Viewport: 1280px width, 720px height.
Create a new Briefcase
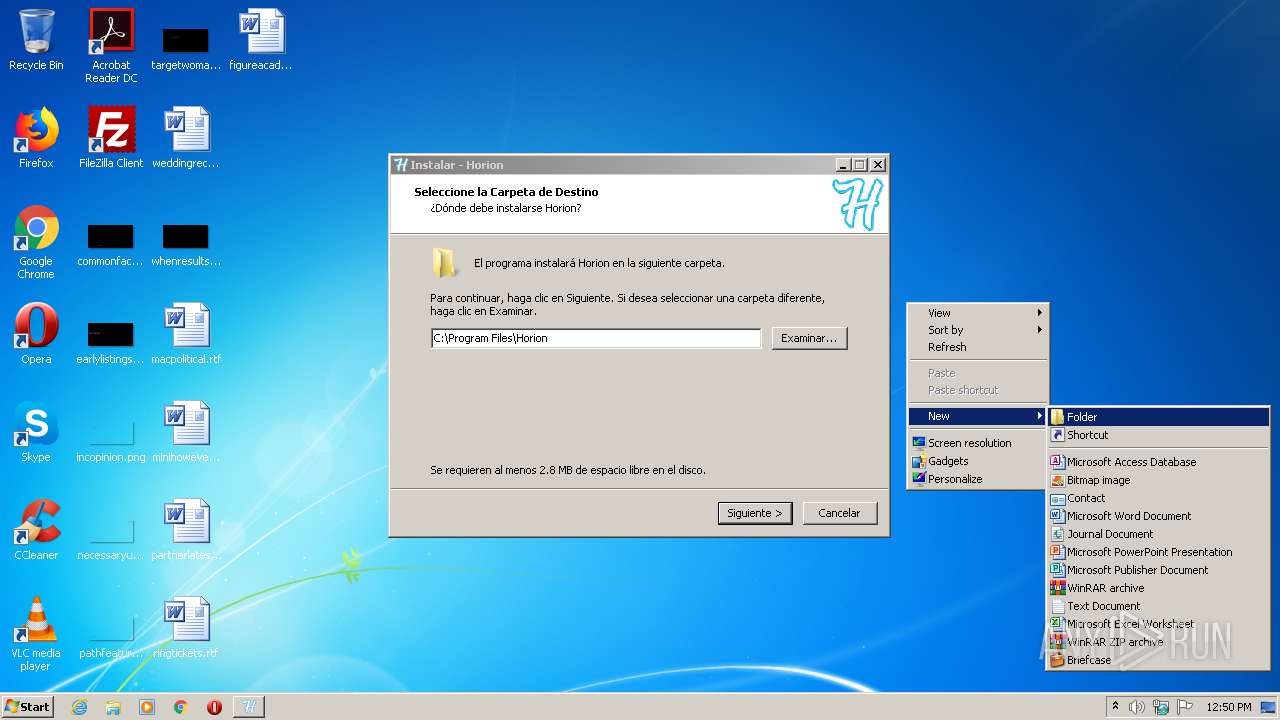pyautogui.click(x=1158, y=660)
